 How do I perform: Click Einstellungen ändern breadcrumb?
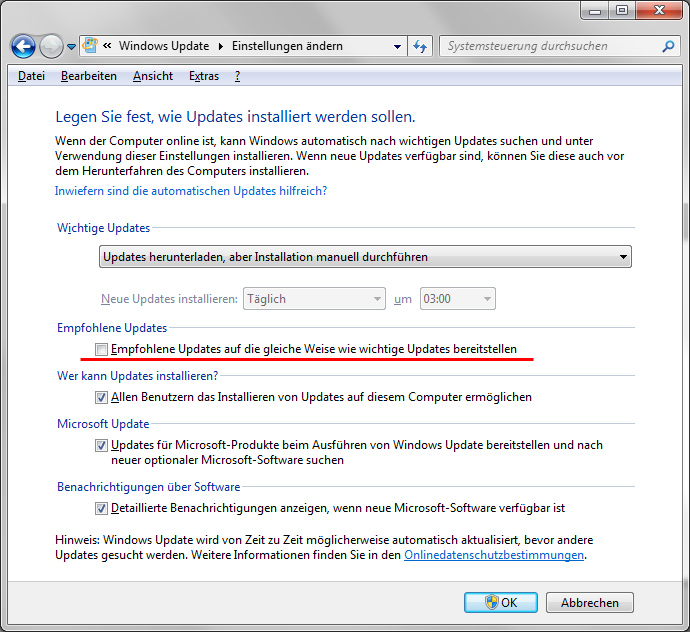pyautogui.click(x=287, y=46)
